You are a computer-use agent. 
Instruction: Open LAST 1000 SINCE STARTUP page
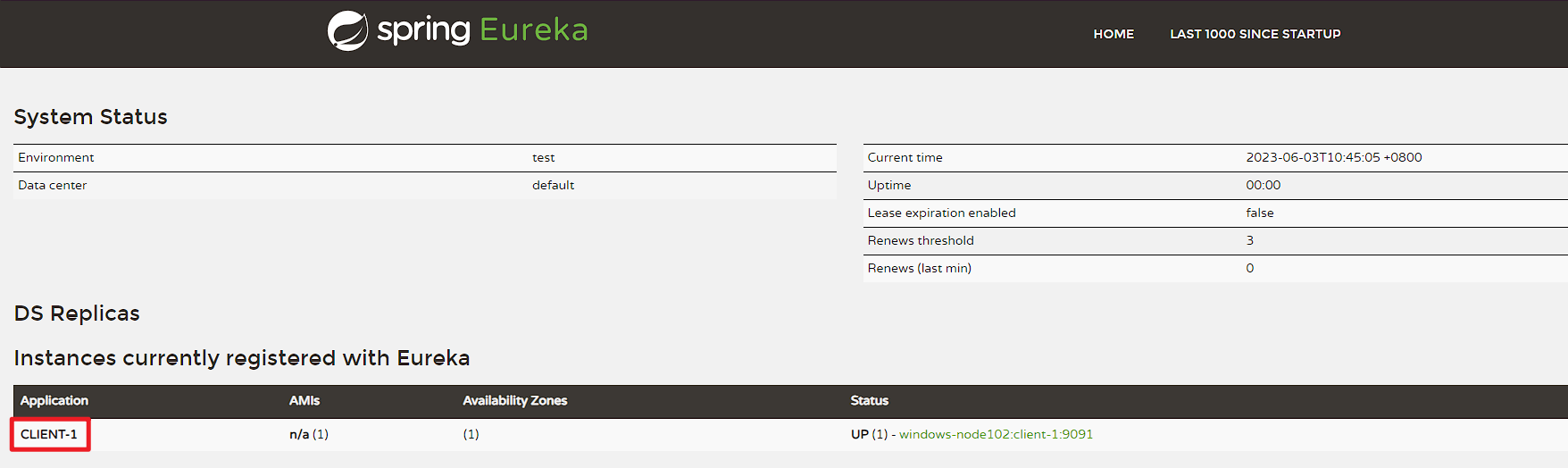(x=1255, y=34)
